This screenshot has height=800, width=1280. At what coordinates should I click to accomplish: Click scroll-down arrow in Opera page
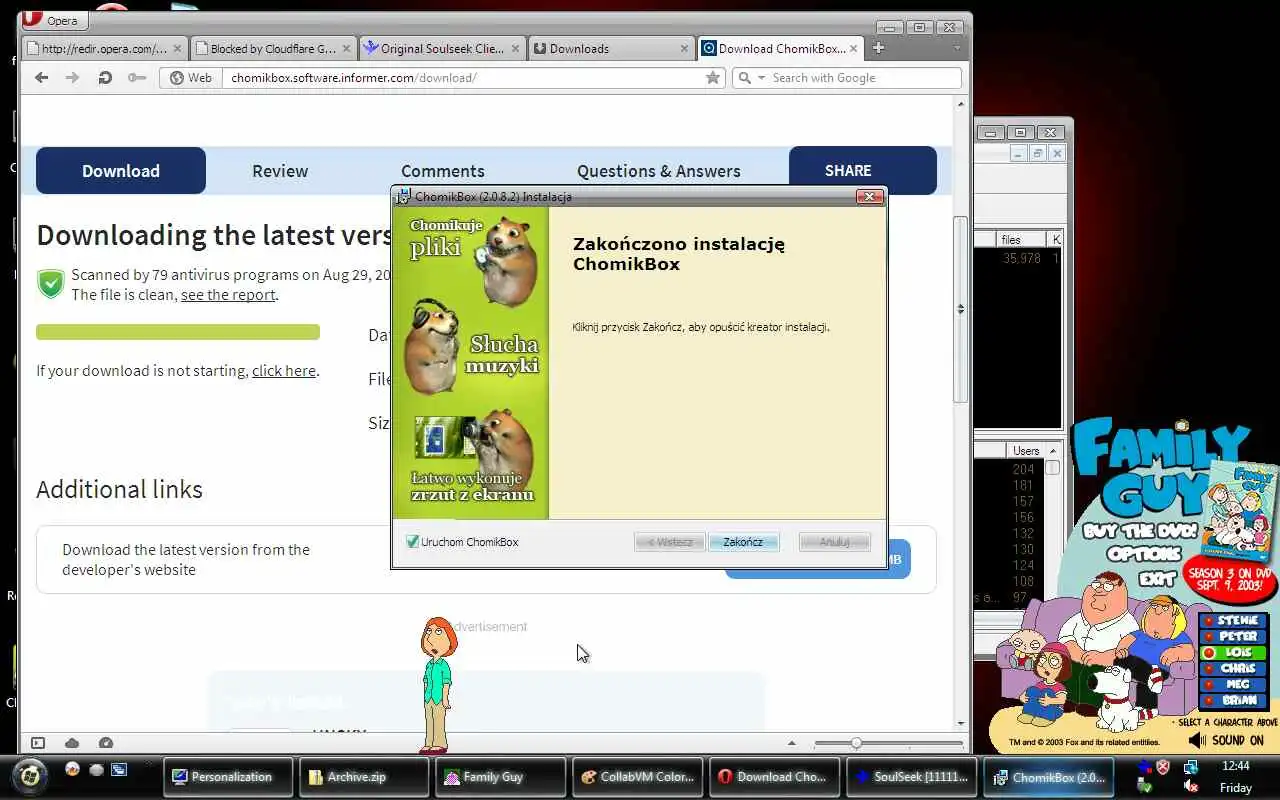(961, 724)
